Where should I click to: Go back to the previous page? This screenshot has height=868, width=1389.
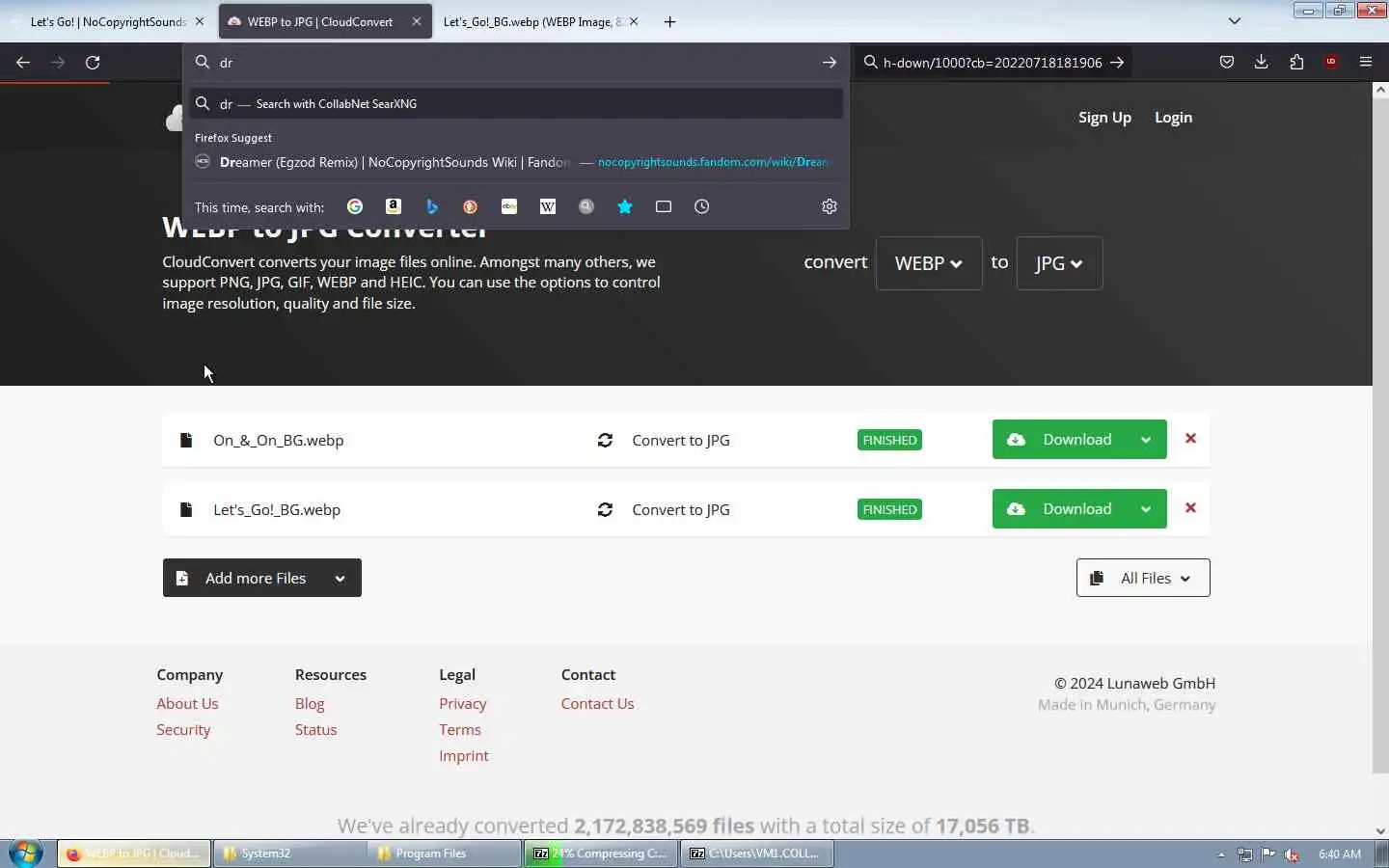[x=23, y=63]
